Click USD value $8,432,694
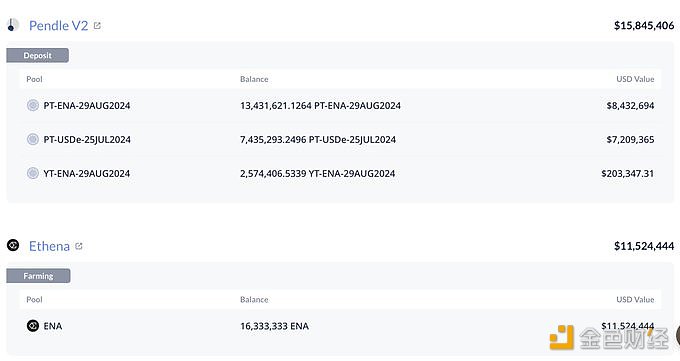680x361 pixels. click(x=631, y=105)
